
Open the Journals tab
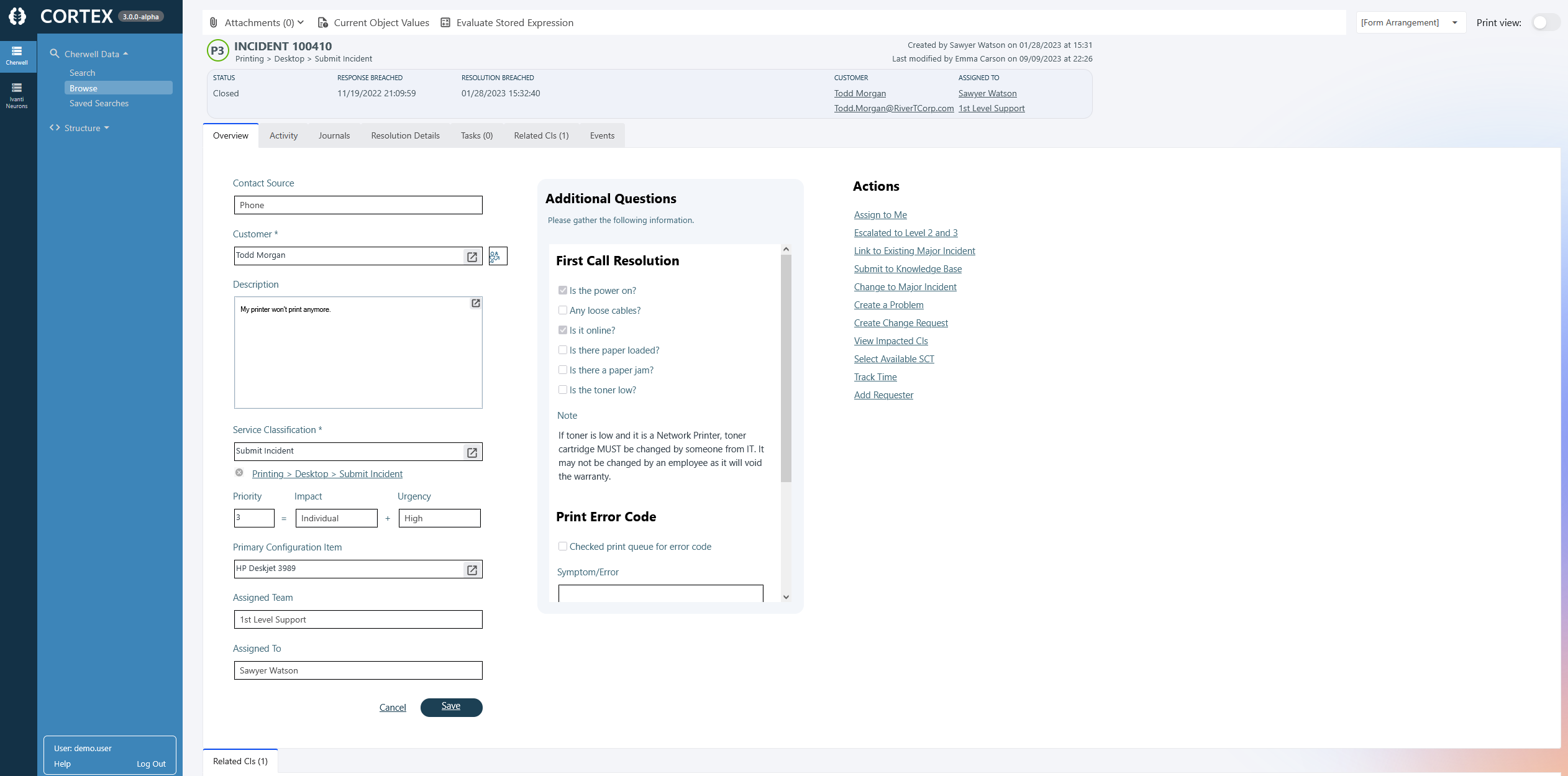click(x=334, y=135)
